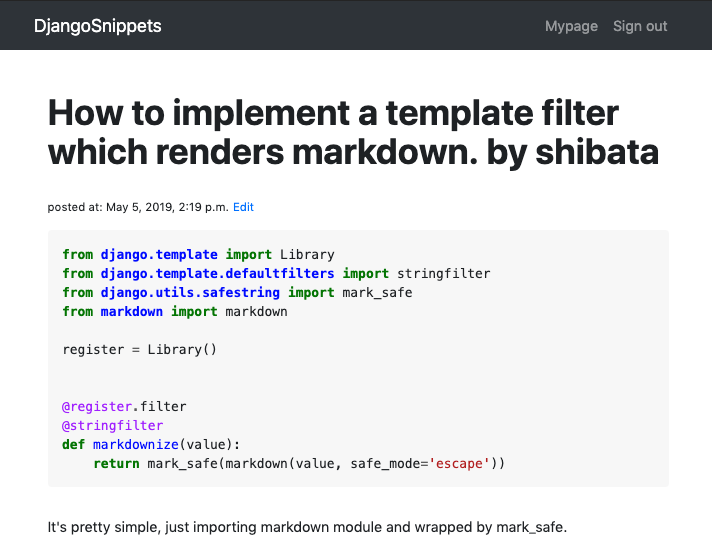Screen dimensions: 712x551
Task: Click the 'django.template.defaultfilters' import line
Action: [276, 273]
